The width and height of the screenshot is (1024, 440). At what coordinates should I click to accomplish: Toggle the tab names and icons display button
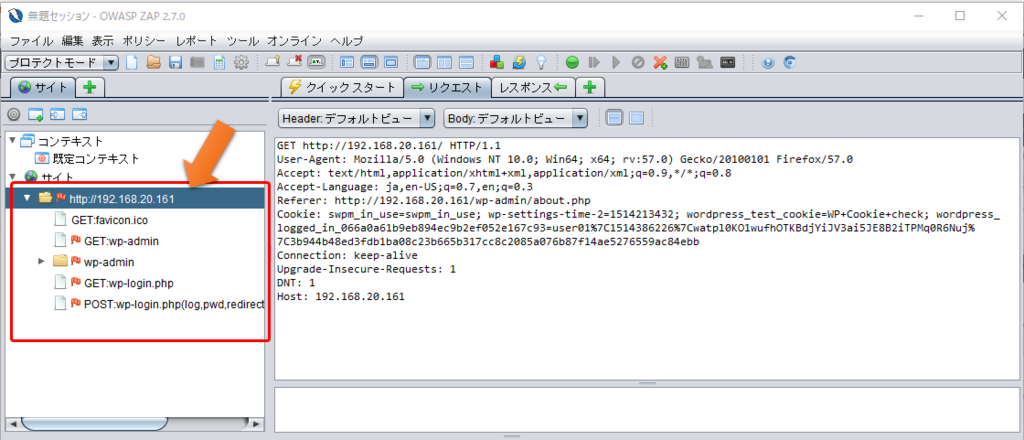click(x=317, y=63)
